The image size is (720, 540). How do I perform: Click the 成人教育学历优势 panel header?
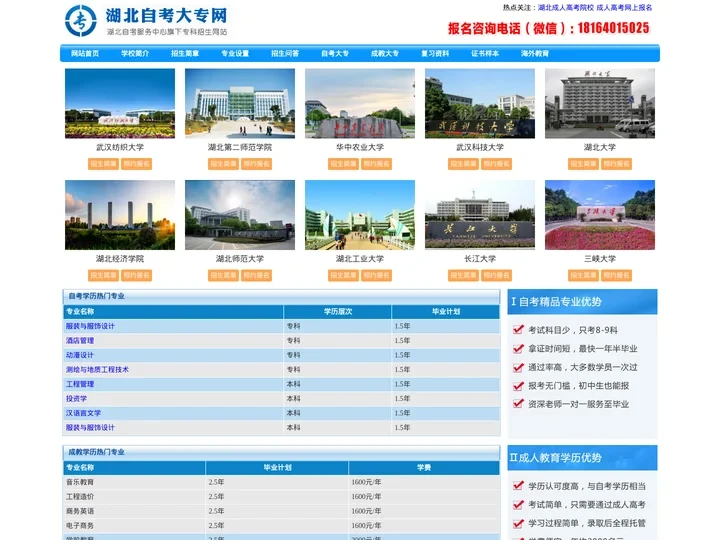click(x=582, y=458)
